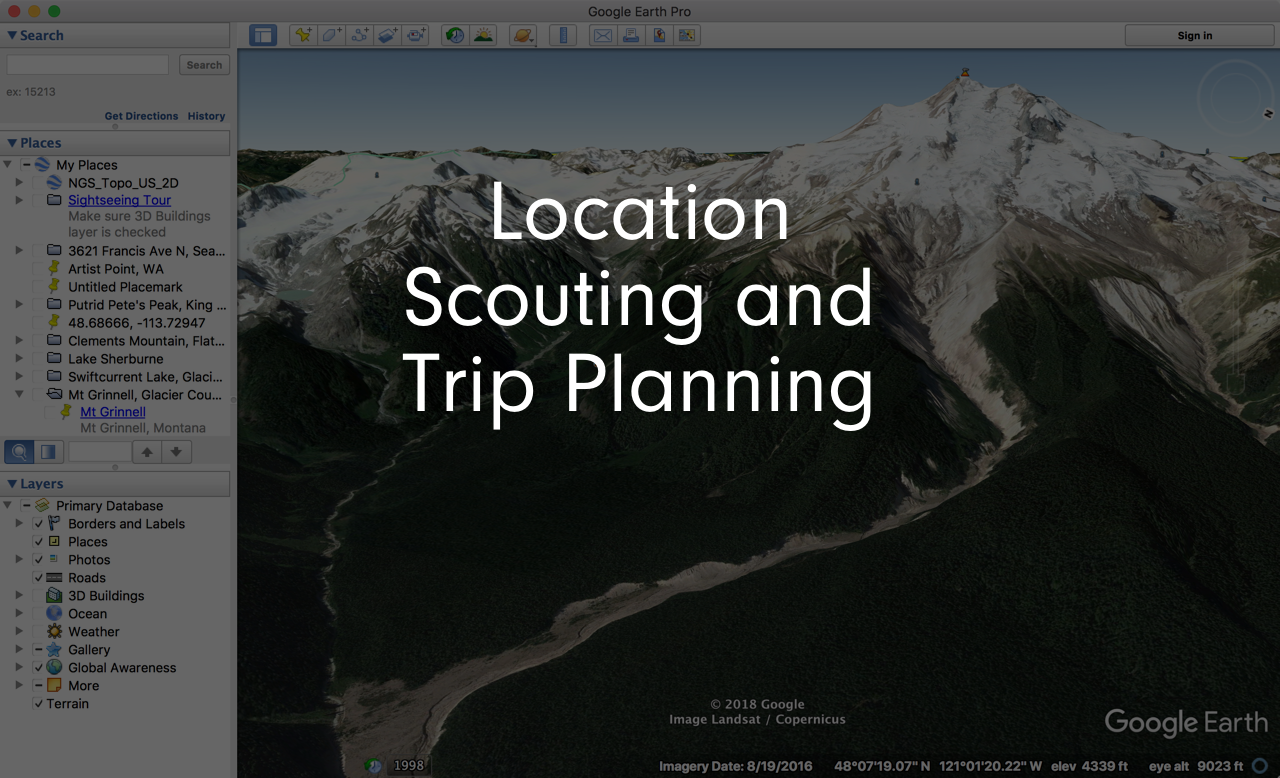Uncheck the Borders and Labels layer
The height and width of the screenshot is (778, 1280).
click(39, 524)
